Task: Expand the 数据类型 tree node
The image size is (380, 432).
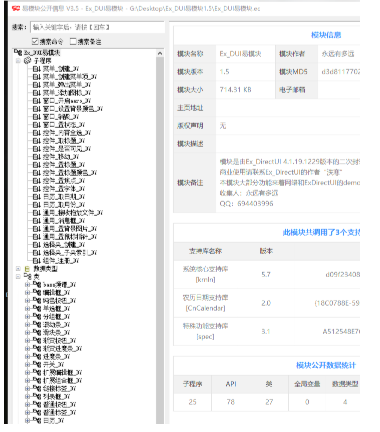Action: pyautogui.click(x=19, y=269)
